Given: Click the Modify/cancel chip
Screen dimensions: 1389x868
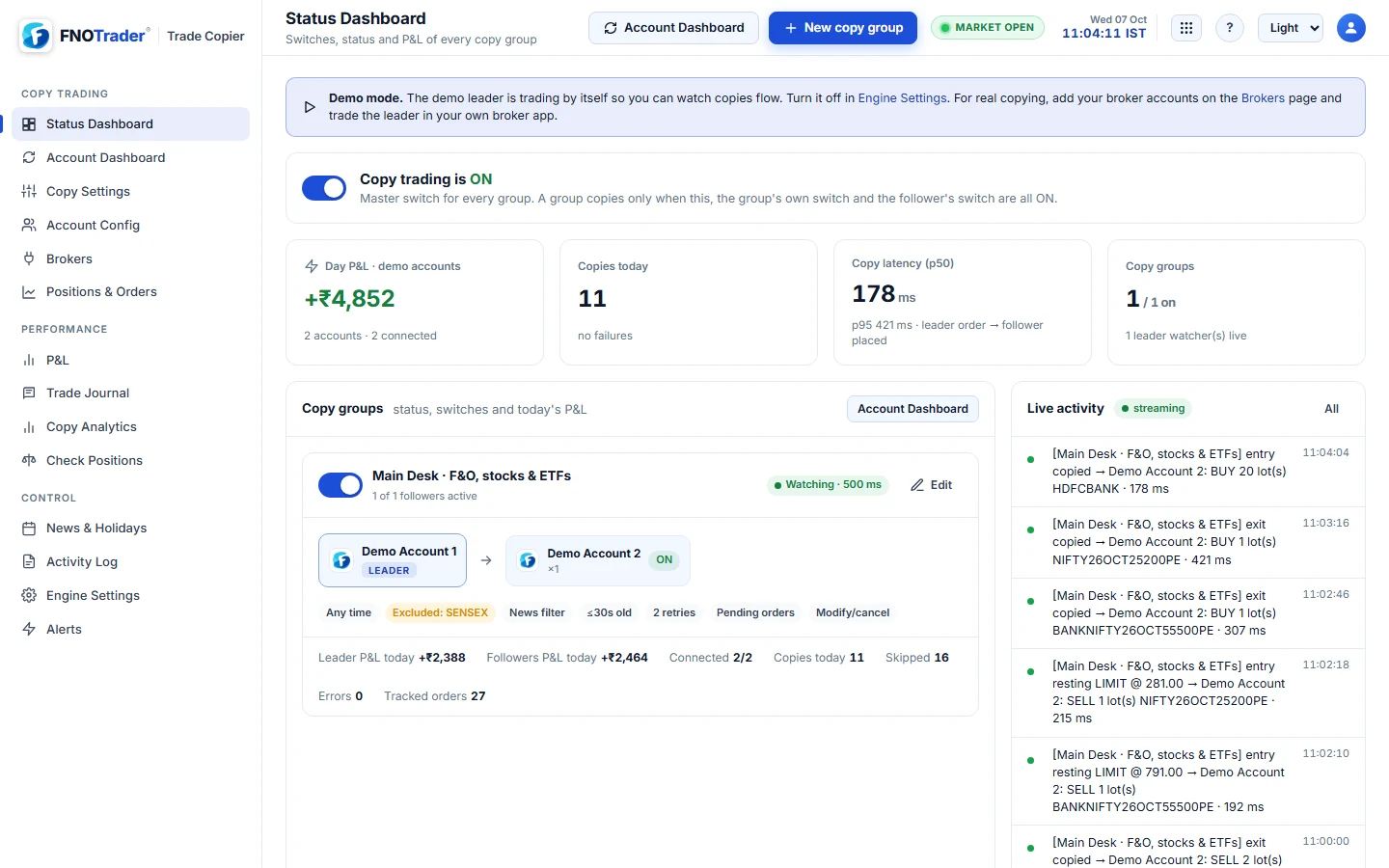Looking at the screenshot, I should (x=853, y=612).
